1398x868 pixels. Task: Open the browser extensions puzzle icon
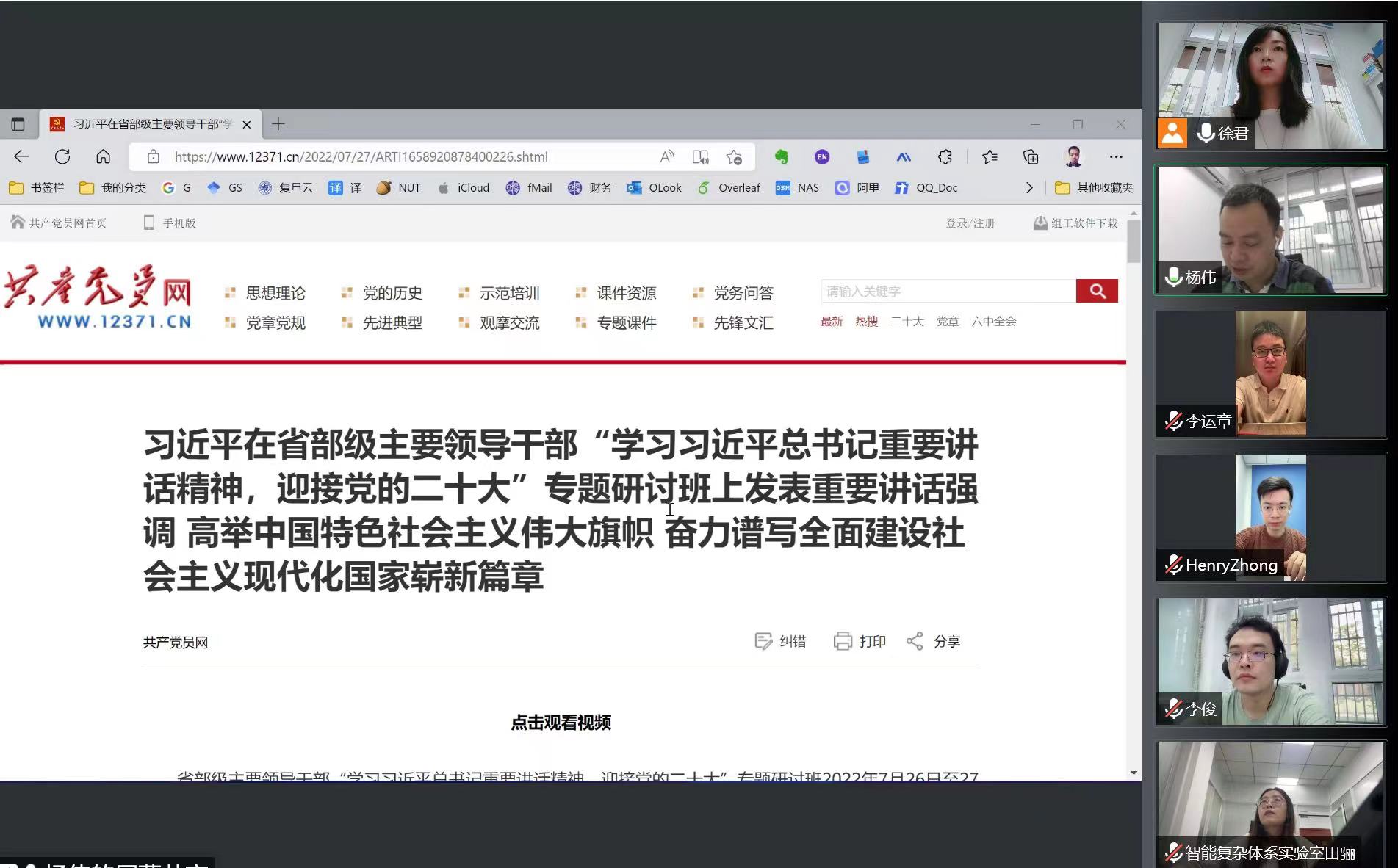(945, 156)
